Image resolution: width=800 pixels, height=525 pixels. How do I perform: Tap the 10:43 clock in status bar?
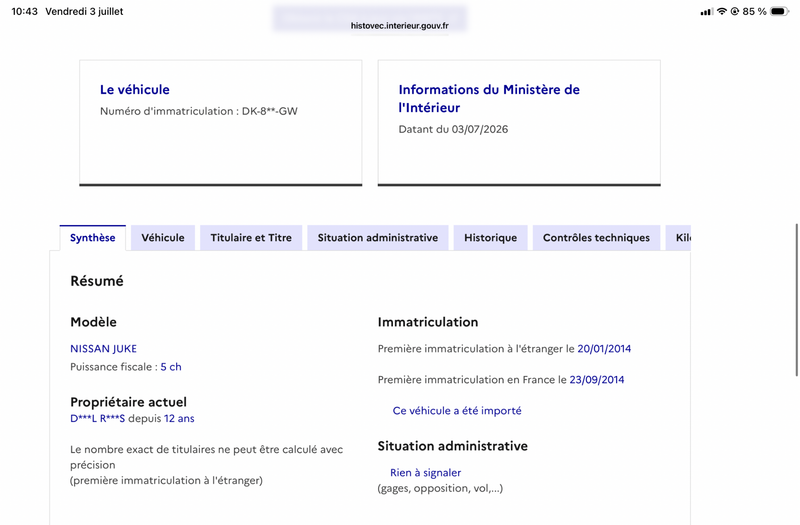(x=24, y=11)
